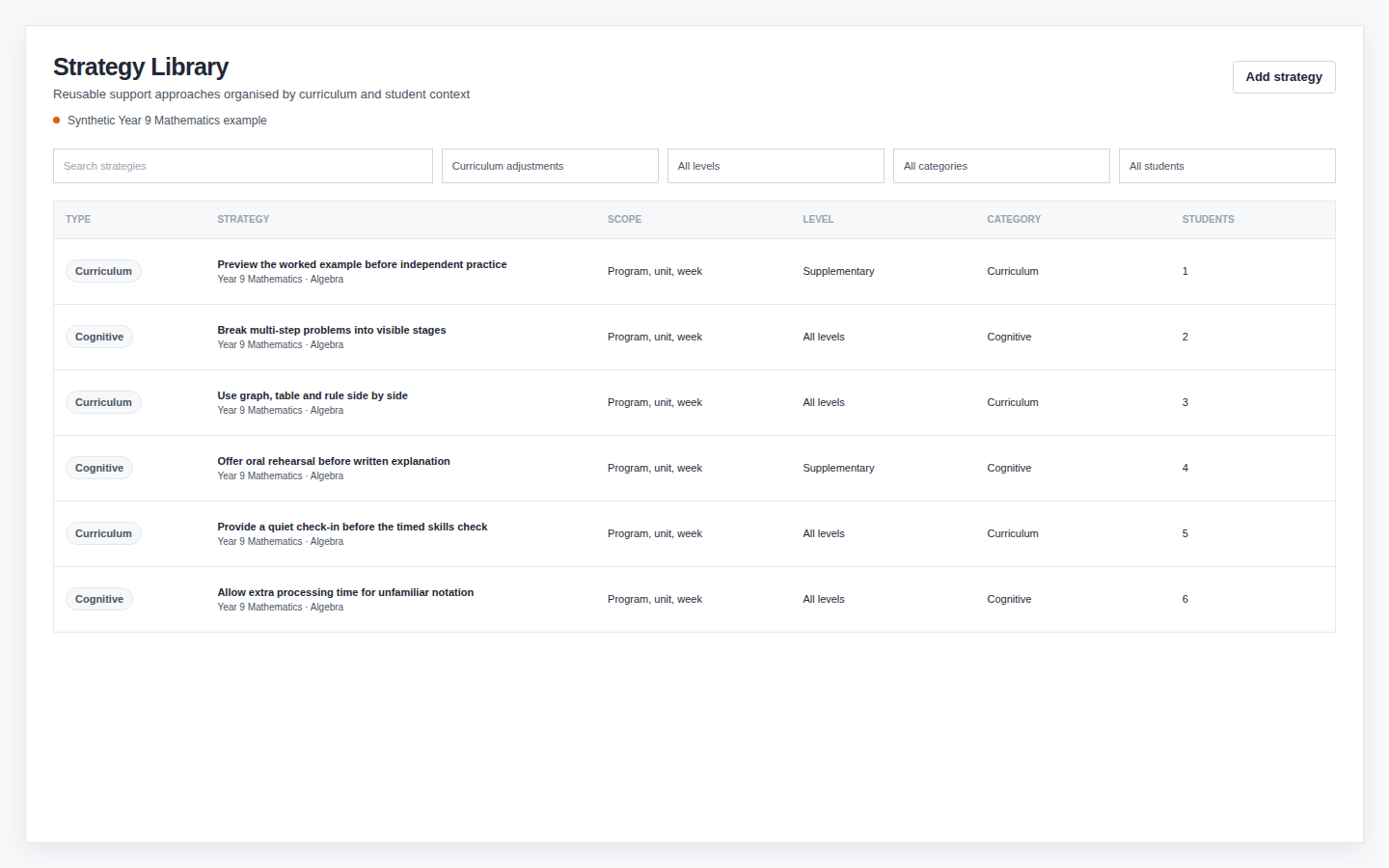Image resolution: width=1389 pixels, height=868 pixels.
Task: Open the All students filter dropdown
Action: [x=1227, y=166]
